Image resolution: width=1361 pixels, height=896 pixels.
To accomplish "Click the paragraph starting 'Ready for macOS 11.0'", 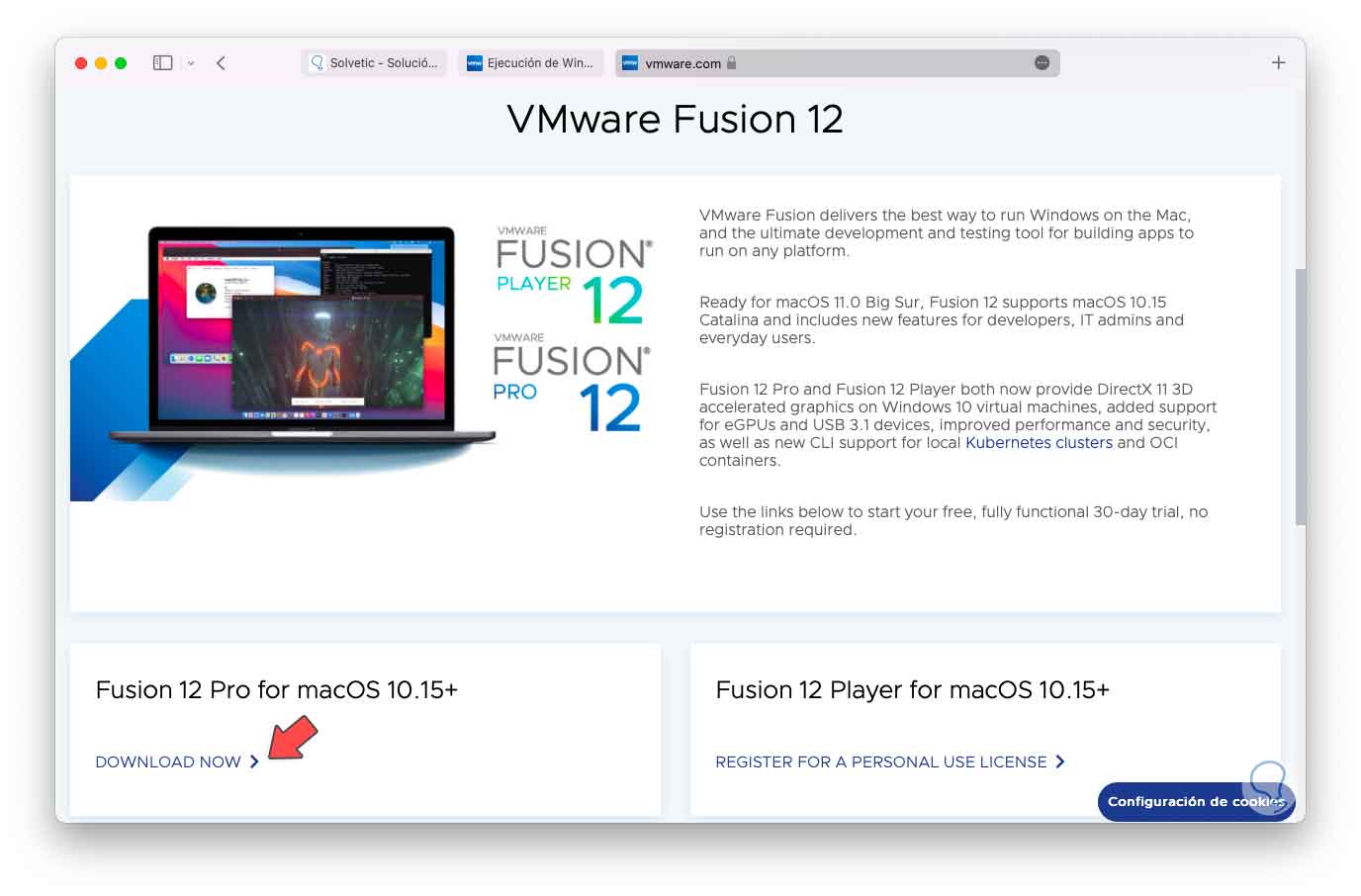I will click(942, 319).
